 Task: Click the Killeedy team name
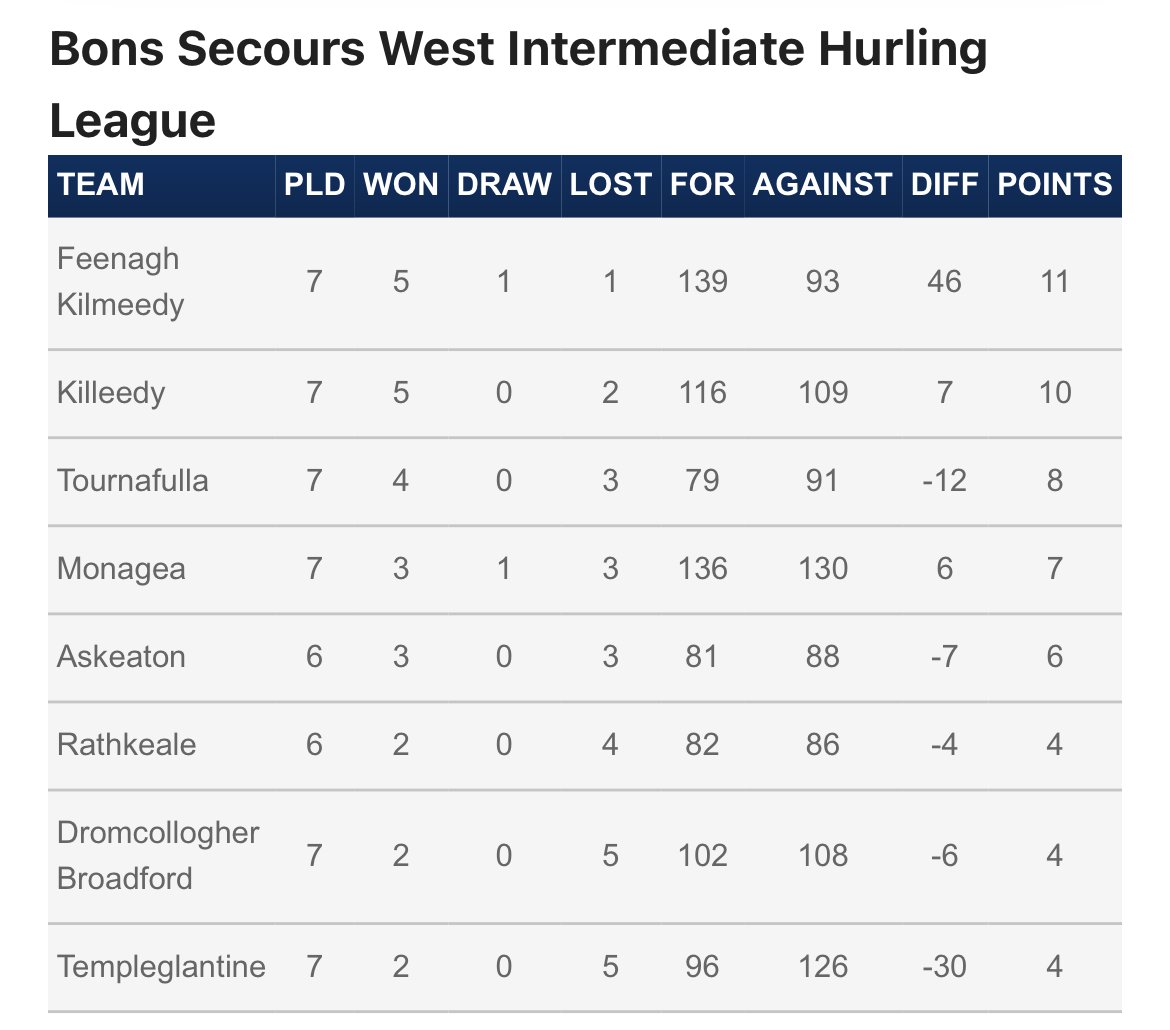[x=110, y=392]
